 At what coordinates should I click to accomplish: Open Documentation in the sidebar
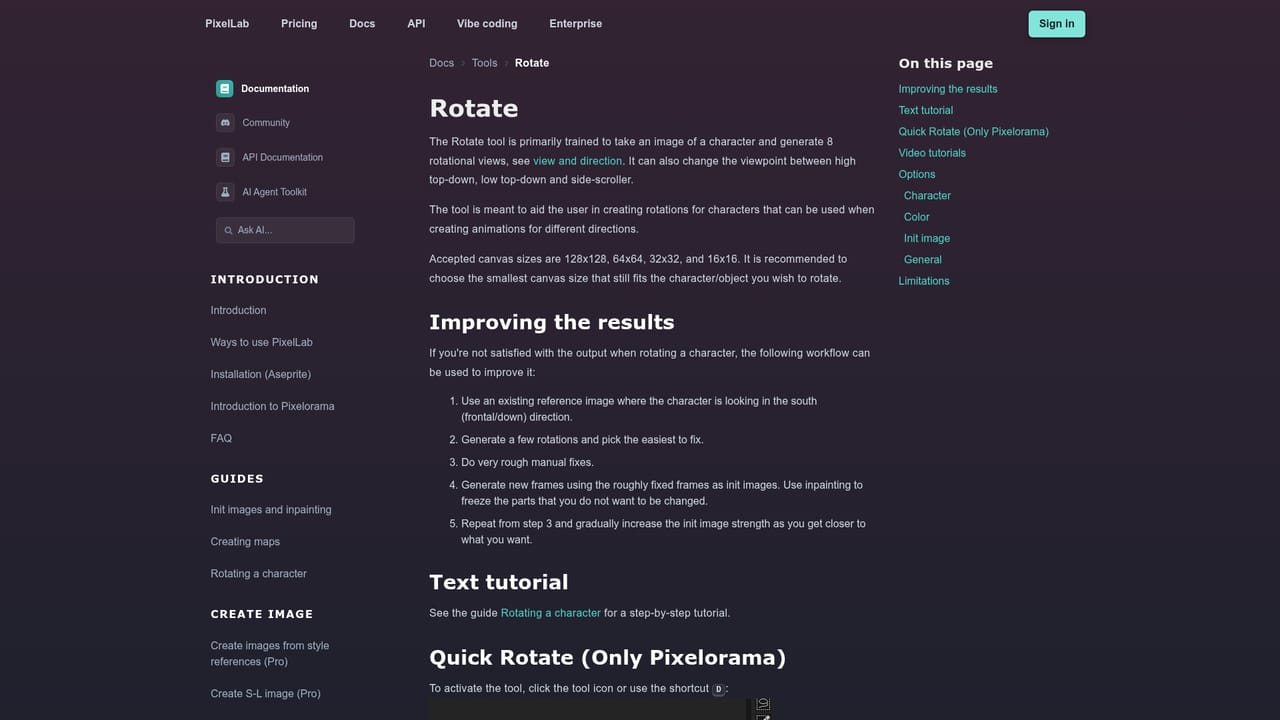pyautogui.click(x=275, y=89)
